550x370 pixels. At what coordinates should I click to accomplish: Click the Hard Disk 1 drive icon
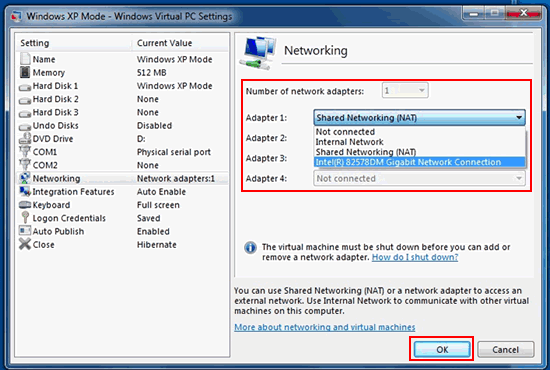pyautogui.click(x=25, y=87)
